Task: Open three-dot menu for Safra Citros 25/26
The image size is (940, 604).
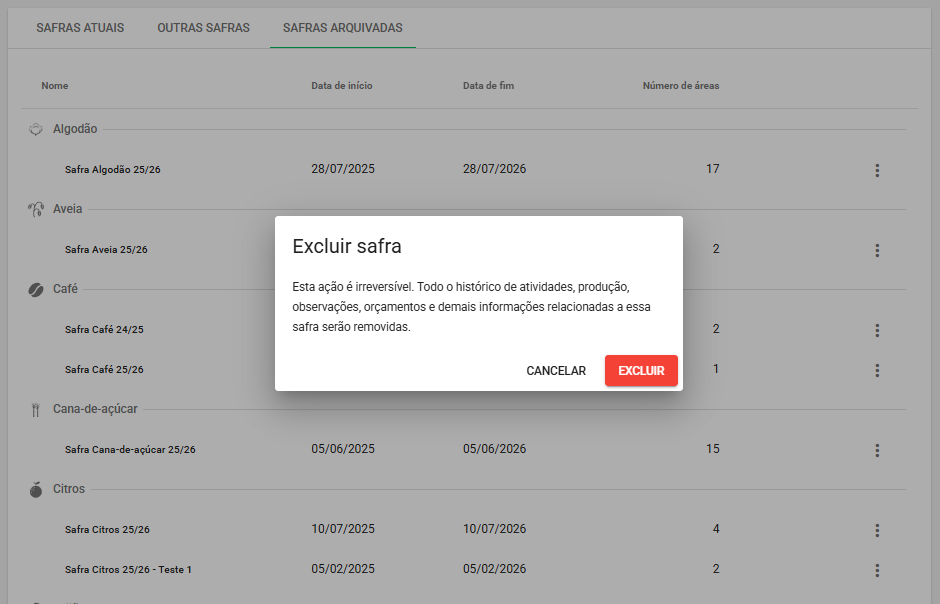Action: (x=877, y=530)
